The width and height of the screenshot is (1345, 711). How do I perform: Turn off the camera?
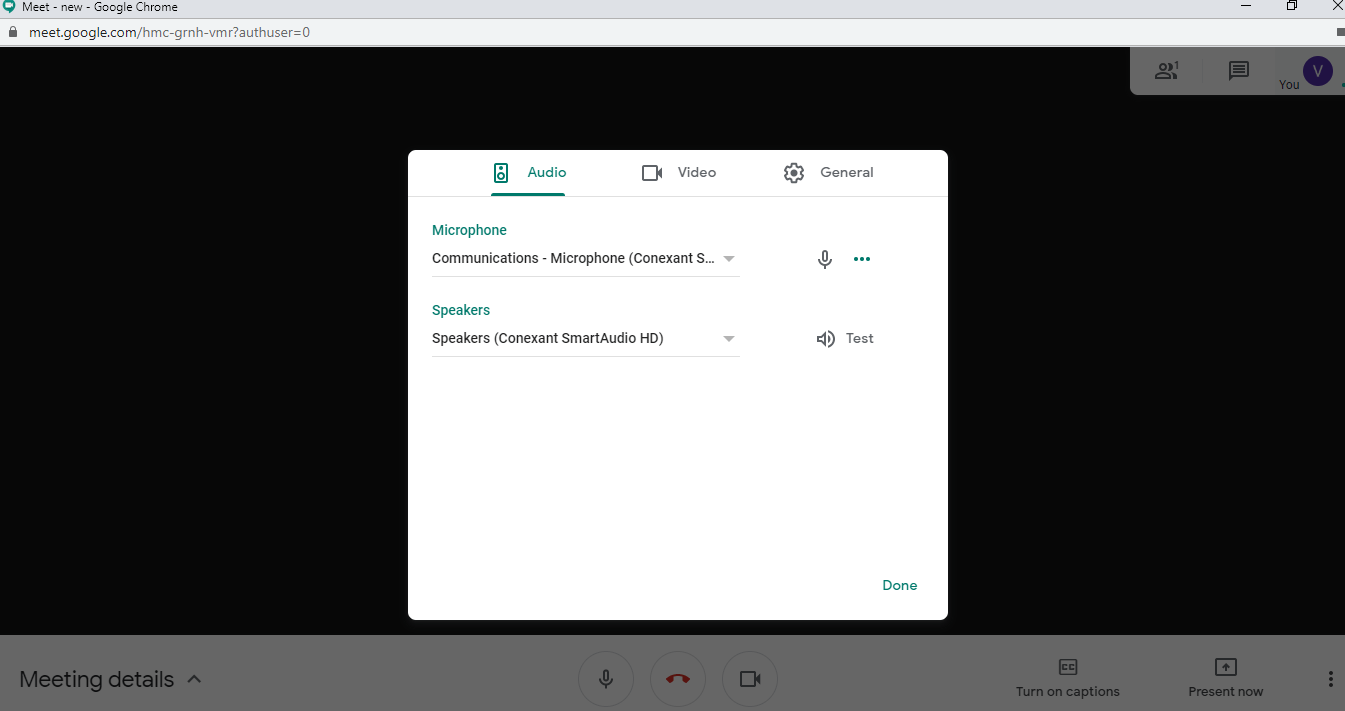(750, 678)
